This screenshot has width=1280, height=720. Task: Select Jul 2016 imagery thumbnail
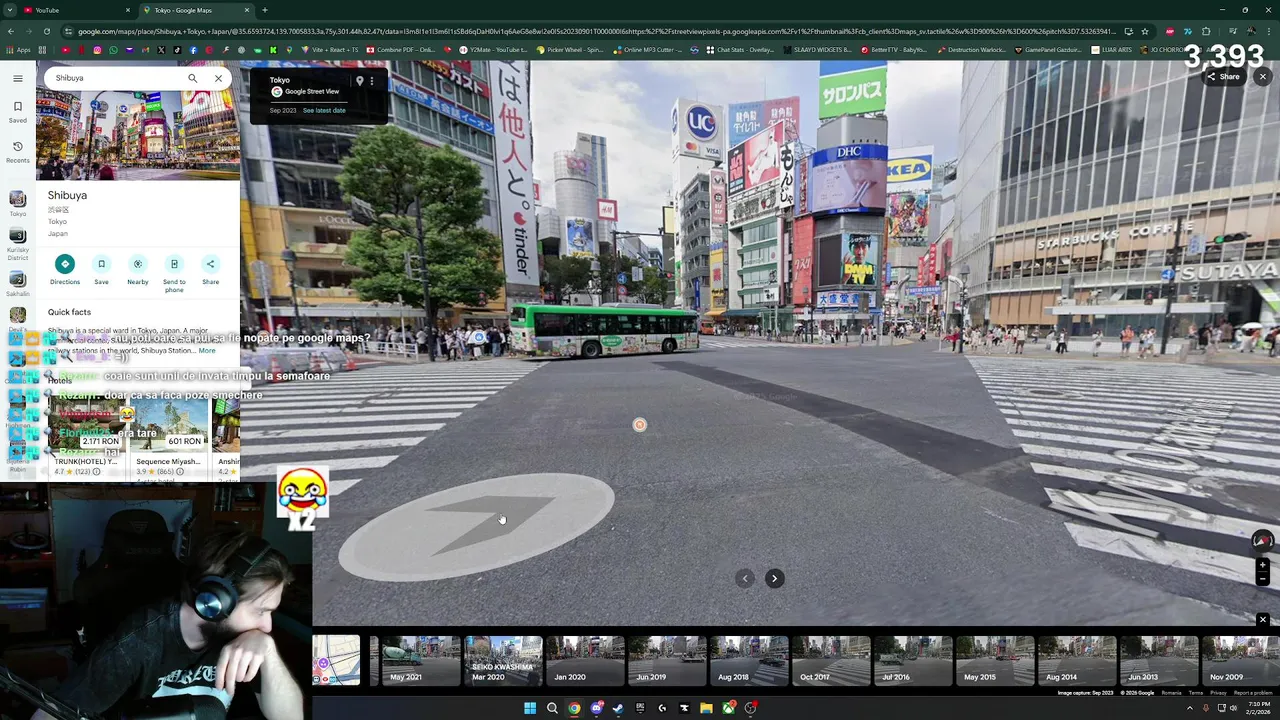(x=913, y=660)
